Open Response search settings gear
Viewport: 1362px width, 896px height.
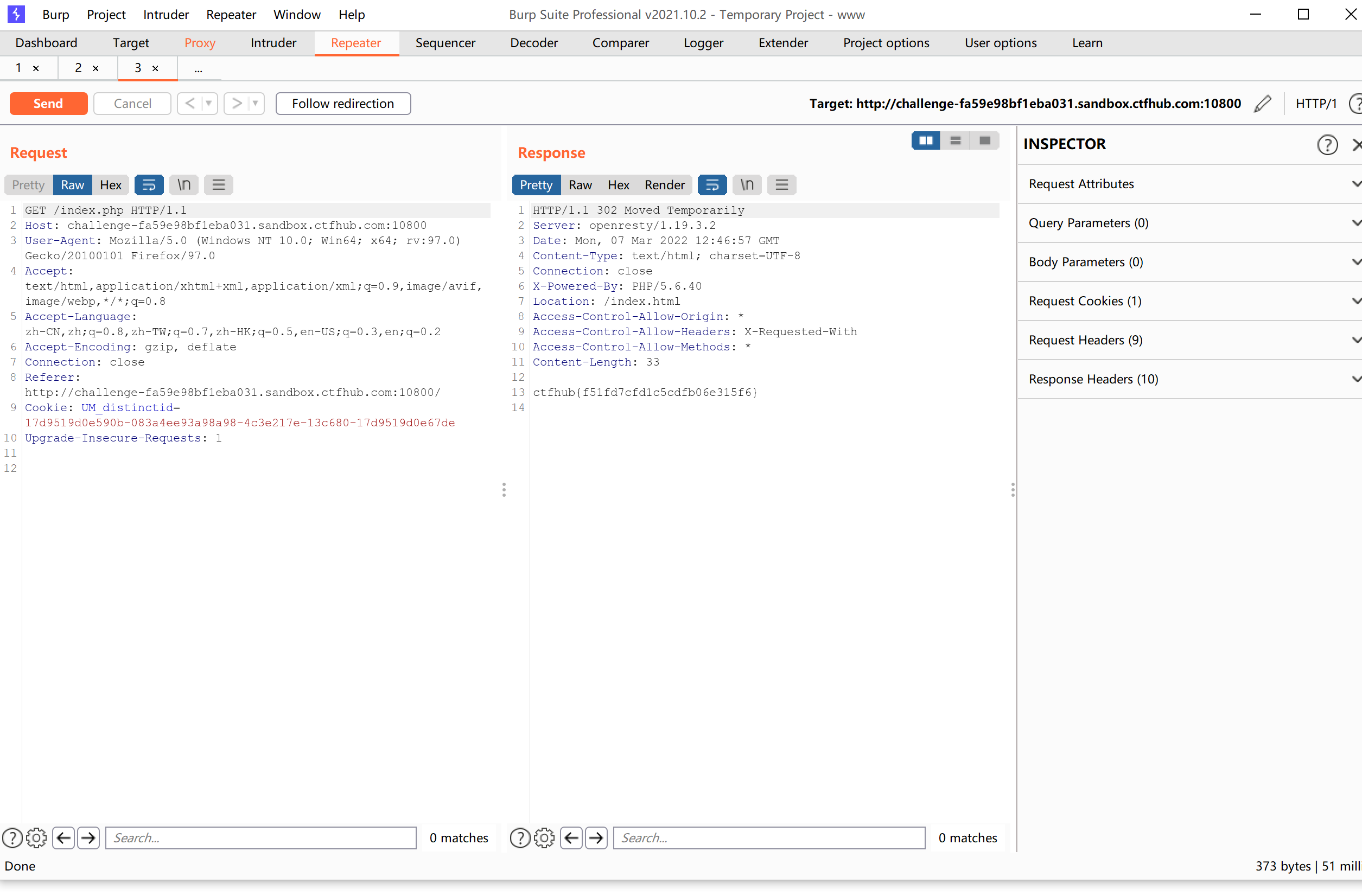(x=544, y=838)
